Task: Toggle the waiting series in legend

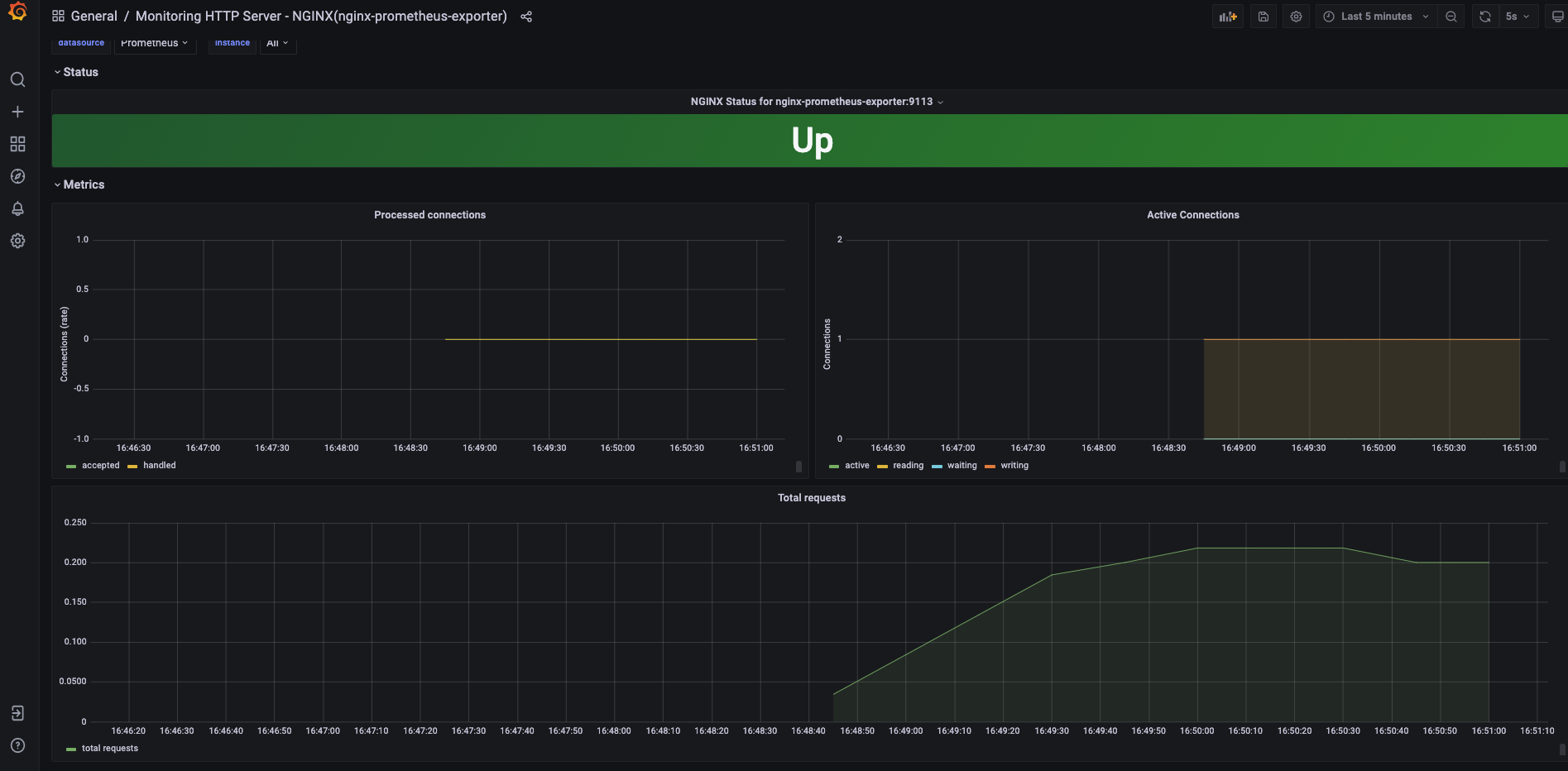Action: pyautogui.click(x=961, y=466)
